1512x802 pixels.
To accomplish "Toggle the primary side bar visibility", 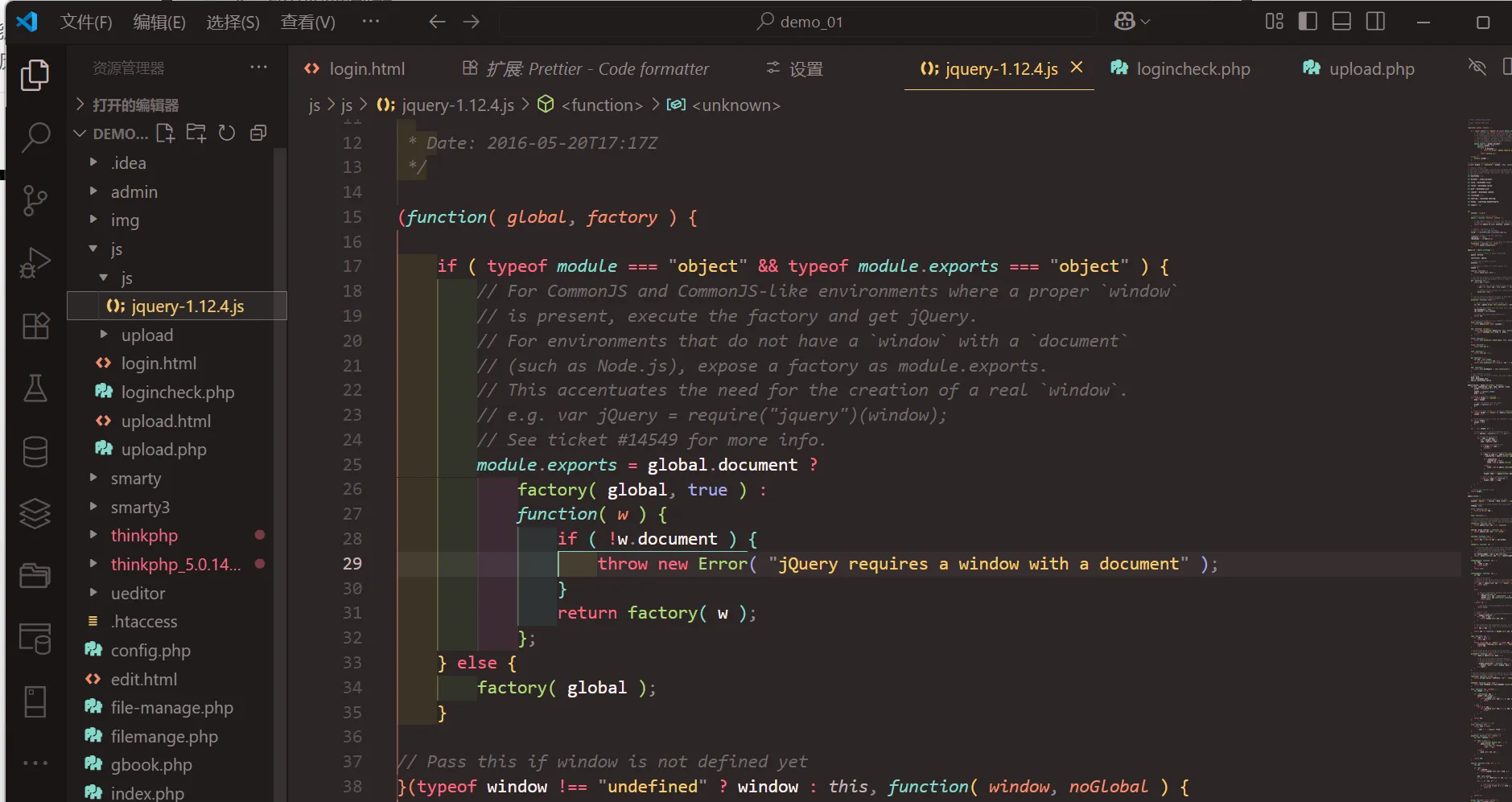I will pos(1308,22).
